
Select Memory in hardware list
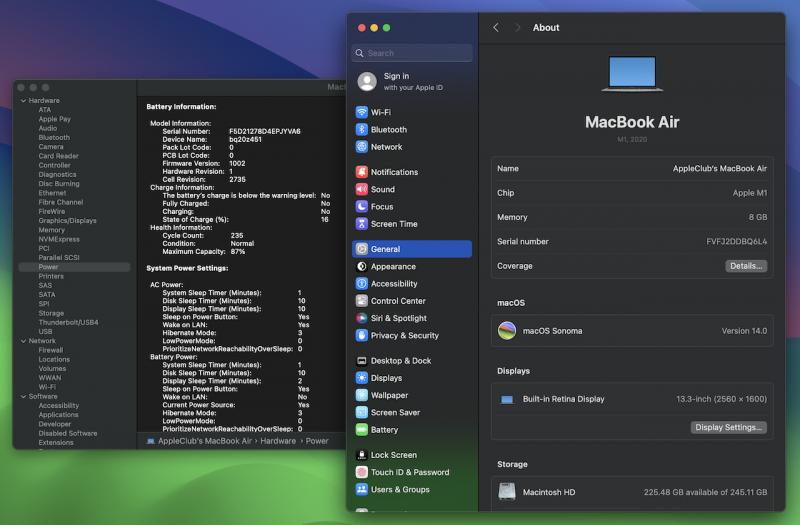coord(52,230)
